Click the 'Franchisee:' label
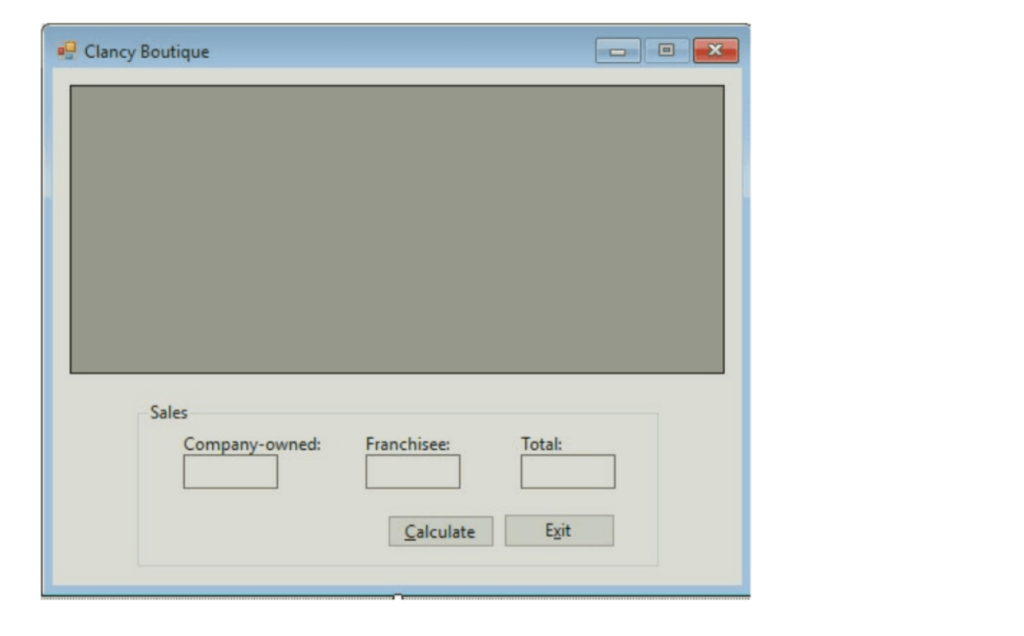The height and width of the screenshot is (636, 1024). pos(408,444)
